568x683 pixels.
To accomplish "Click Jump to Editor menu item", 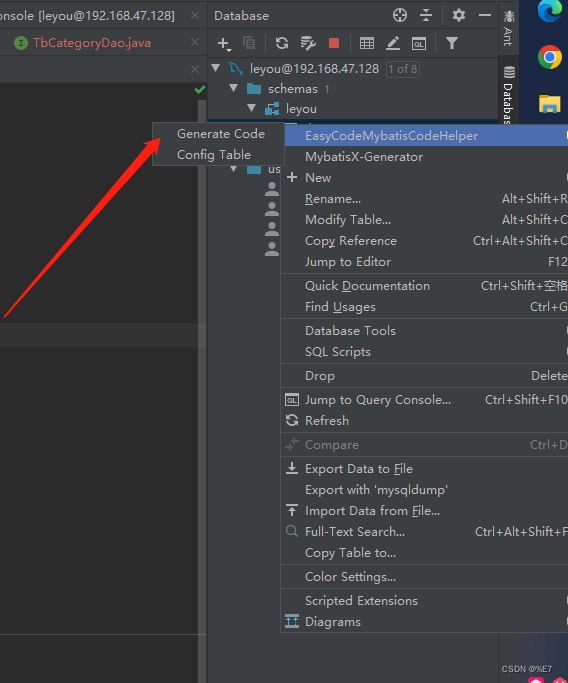I will [424, 261].
